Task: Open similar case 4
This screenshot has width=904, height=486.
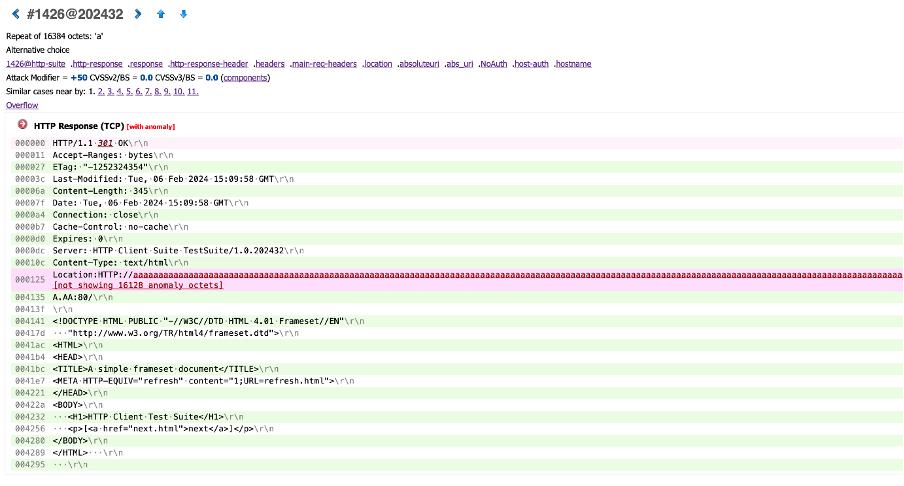Action: (x=120, y=92)
